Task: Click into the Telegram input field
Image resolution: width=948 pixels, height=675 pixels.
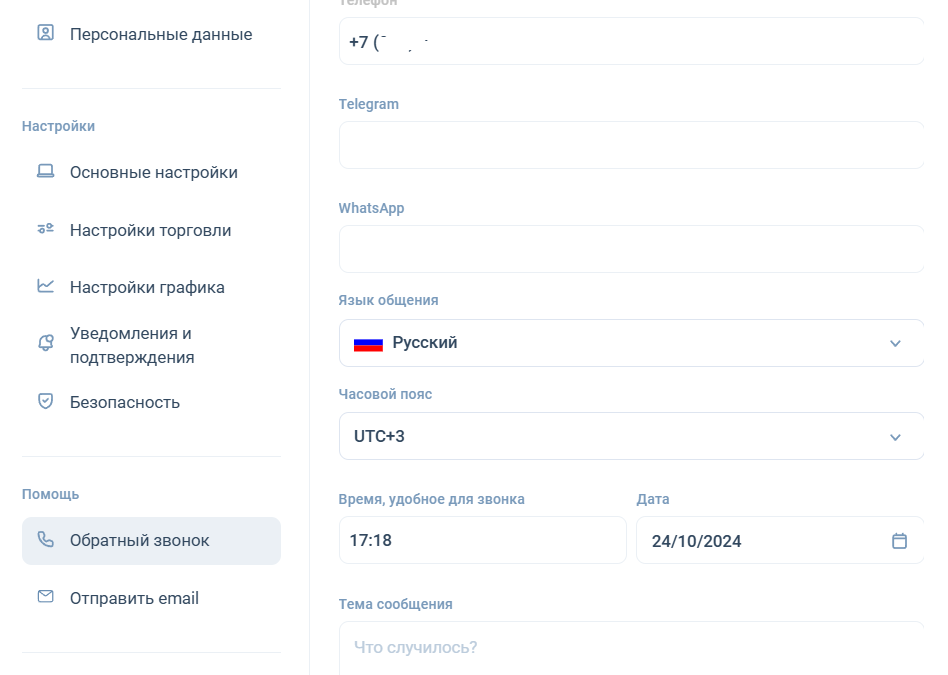Action: [x=630, y=145]
